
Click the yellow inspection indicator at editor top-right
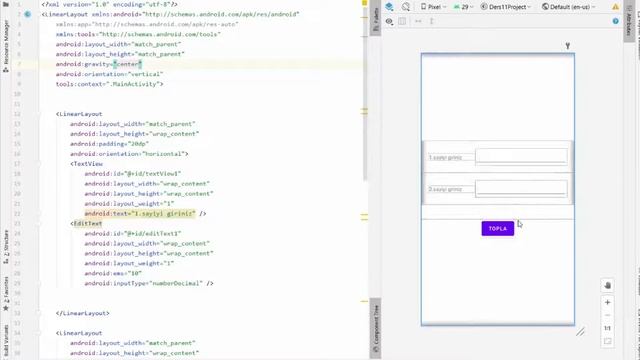pos(364,3)
